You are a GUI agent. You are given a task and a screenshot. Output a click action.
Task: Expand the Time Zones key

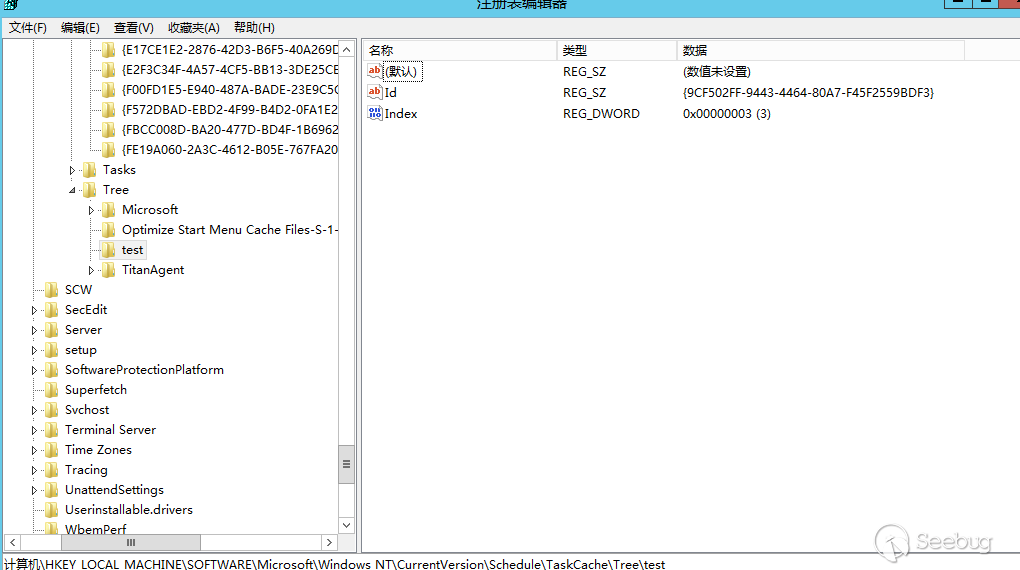[34, 451]
